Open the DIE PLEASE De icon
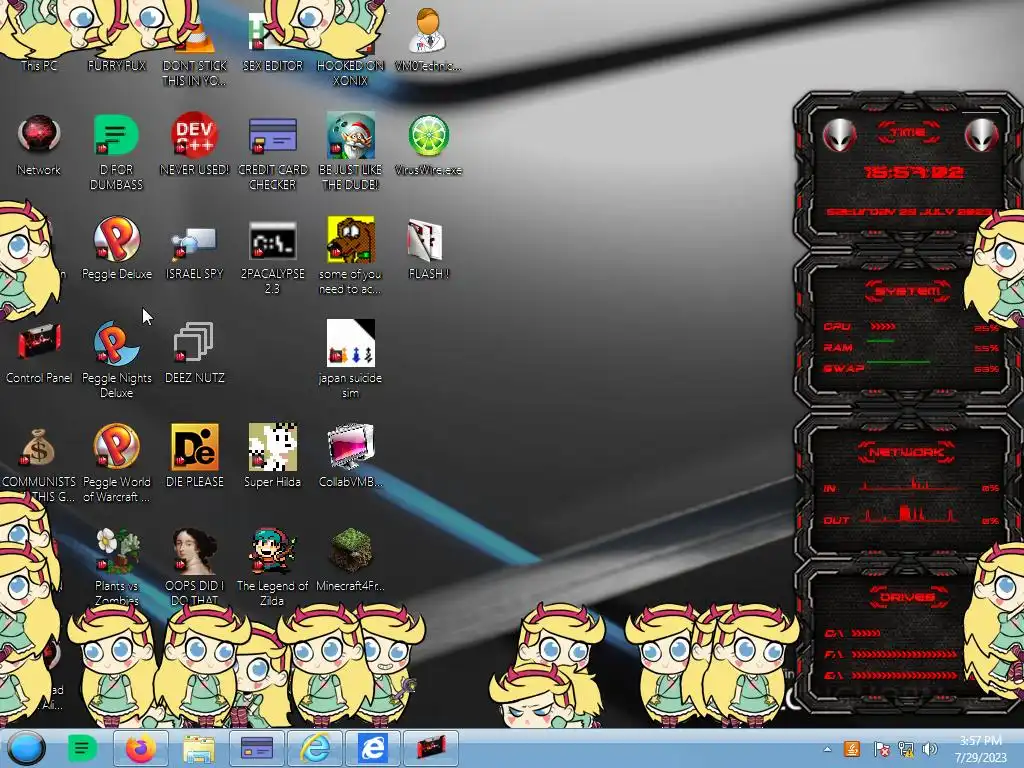The width and height of the screenshot is (1024, 768). (x=194, y=447)
